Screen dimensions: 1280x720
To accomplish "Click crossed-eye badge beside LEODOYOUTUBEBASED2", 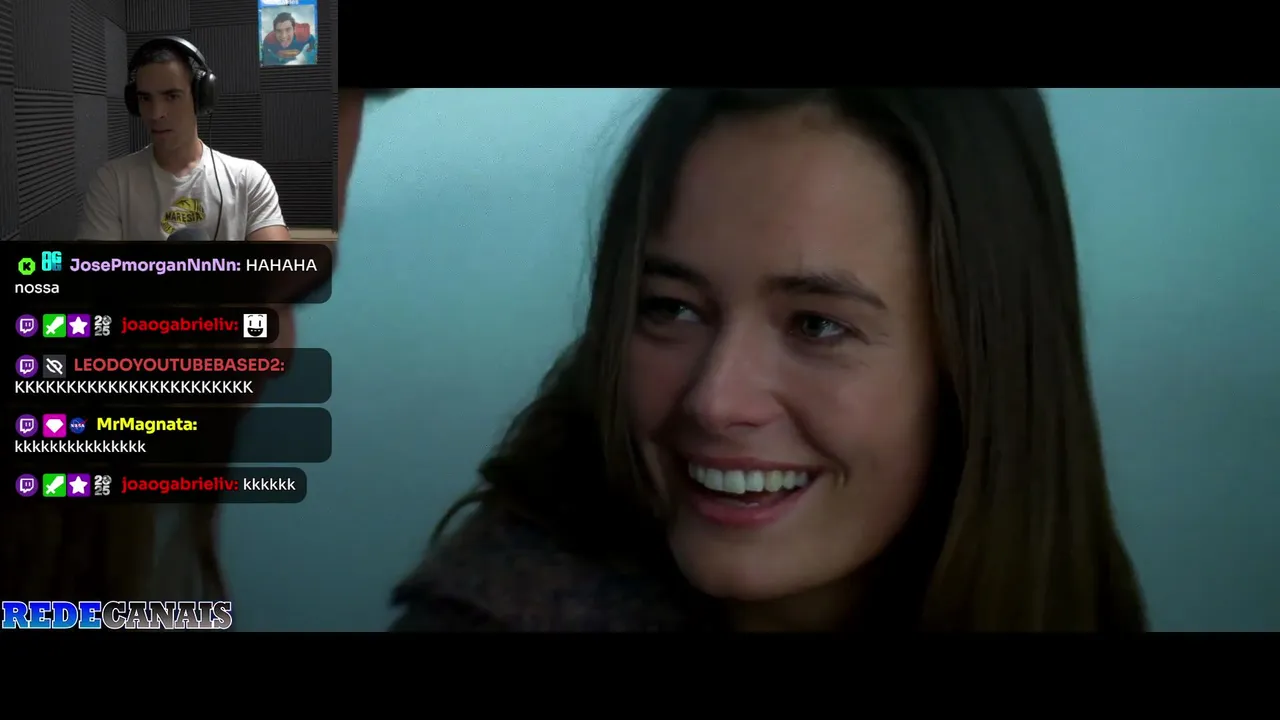I will point(54,366).
